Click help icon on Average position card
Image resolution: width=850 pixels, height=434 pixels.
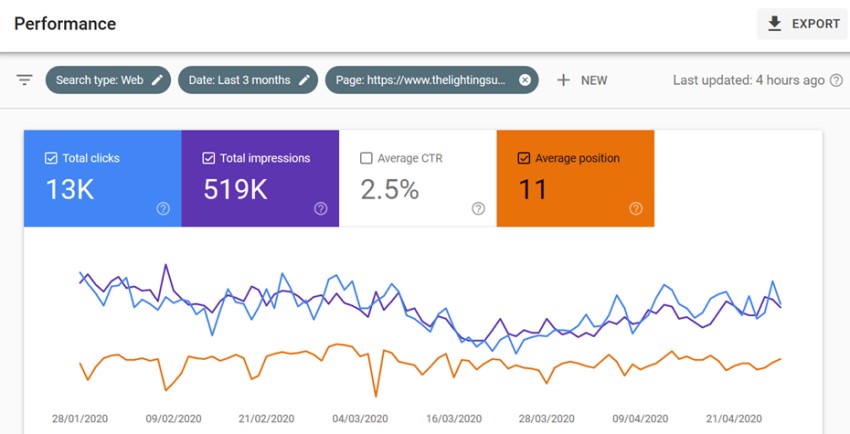(635, 209)
